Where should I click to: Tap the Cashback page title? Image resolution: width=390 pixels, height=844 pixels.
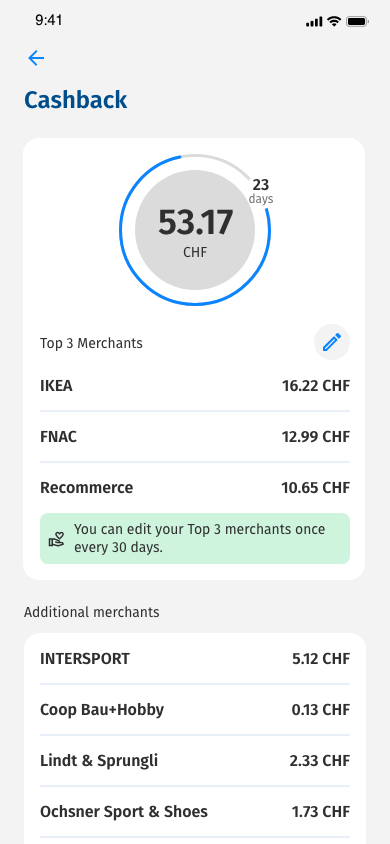[x=76, y=100]
